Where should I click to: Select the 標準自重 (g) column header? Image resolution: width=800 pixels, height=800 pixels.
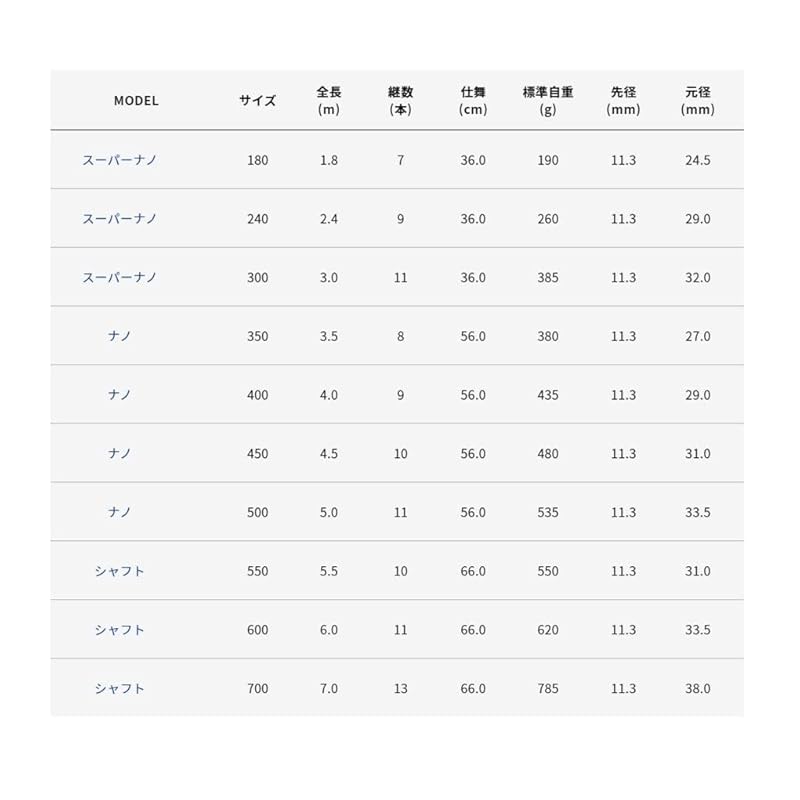(547, 101)
